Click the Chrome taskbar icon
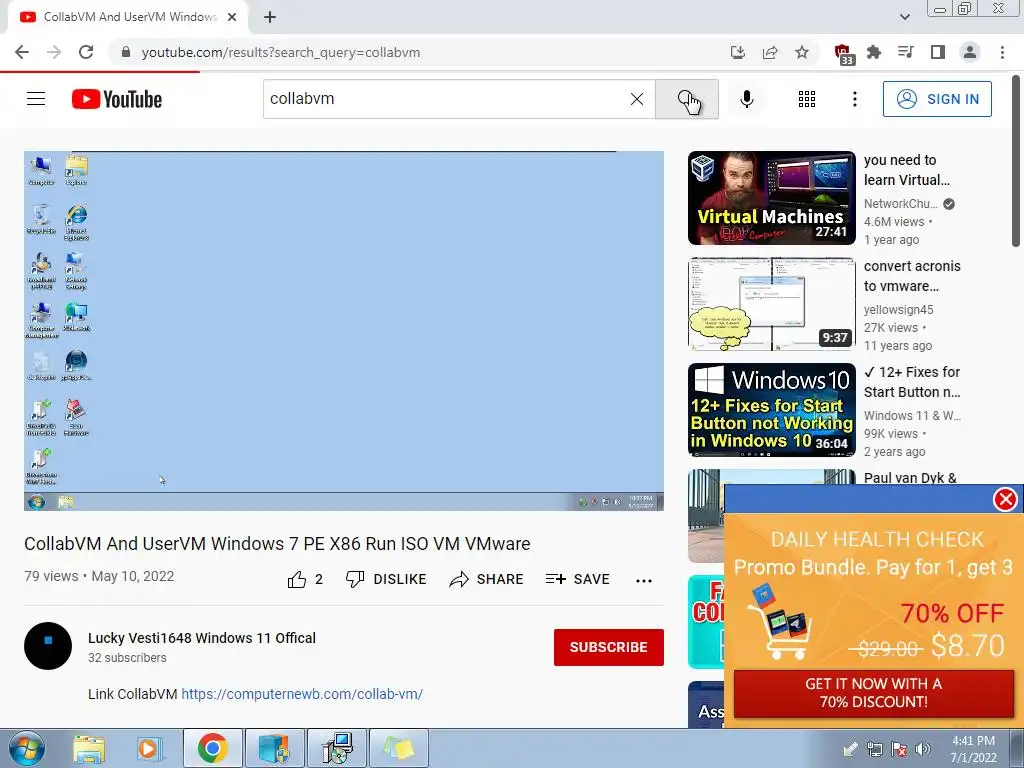The image size is (1024, 768). 212,748
